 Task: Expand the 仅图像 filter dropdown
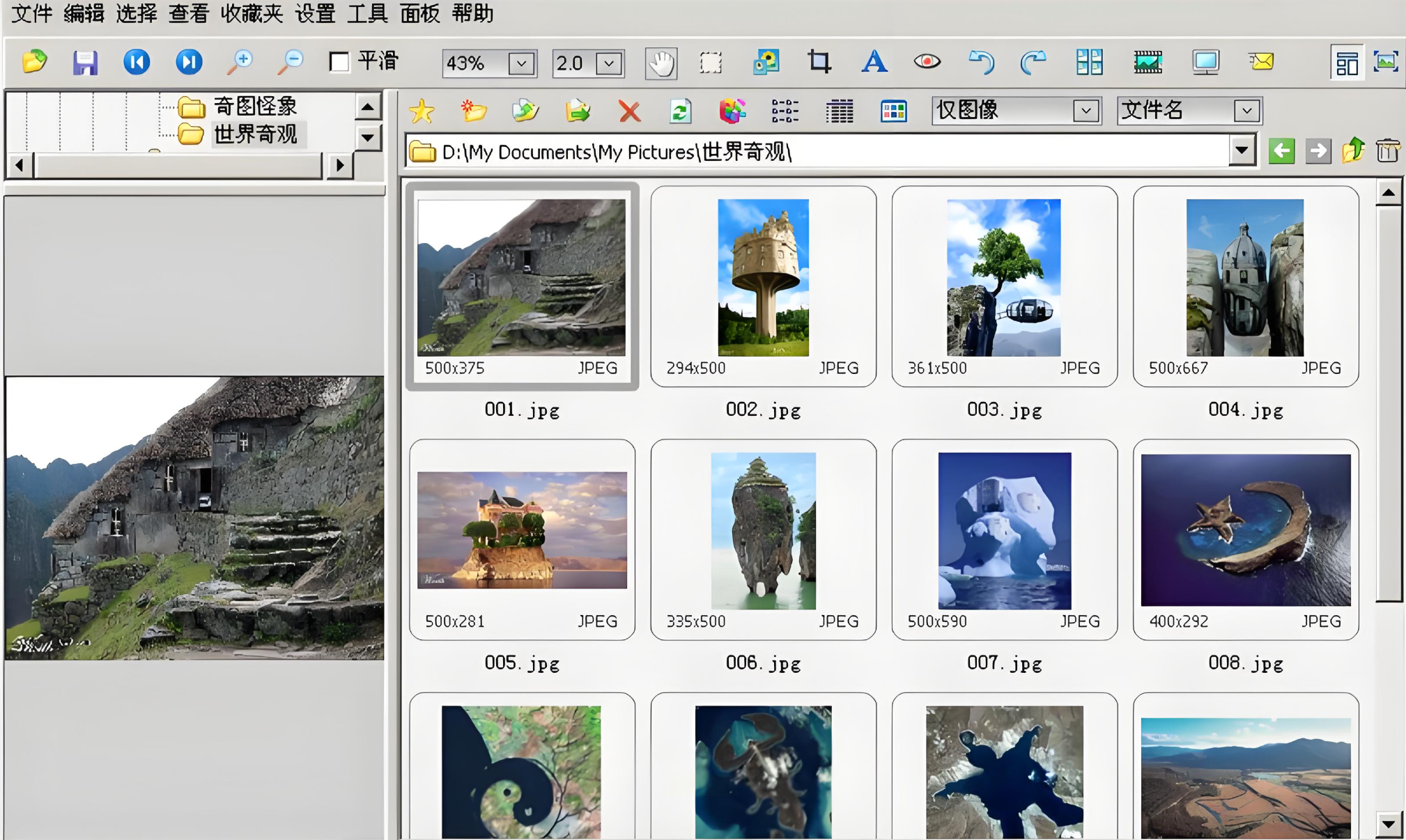tap(1085, 111)
